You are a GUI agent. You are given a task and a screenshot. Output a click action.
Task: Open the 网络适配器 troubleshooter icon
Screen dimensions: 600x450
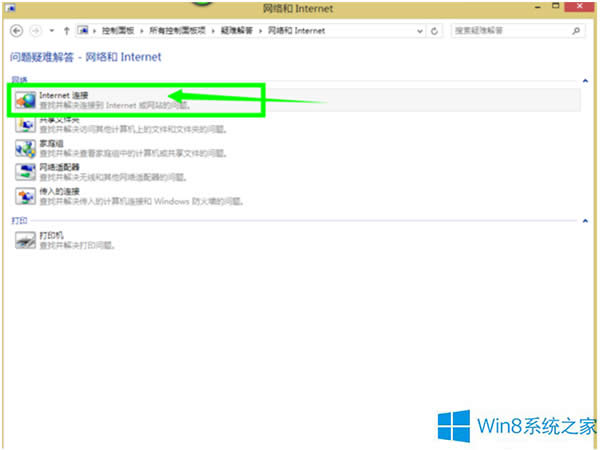[25, 172]
